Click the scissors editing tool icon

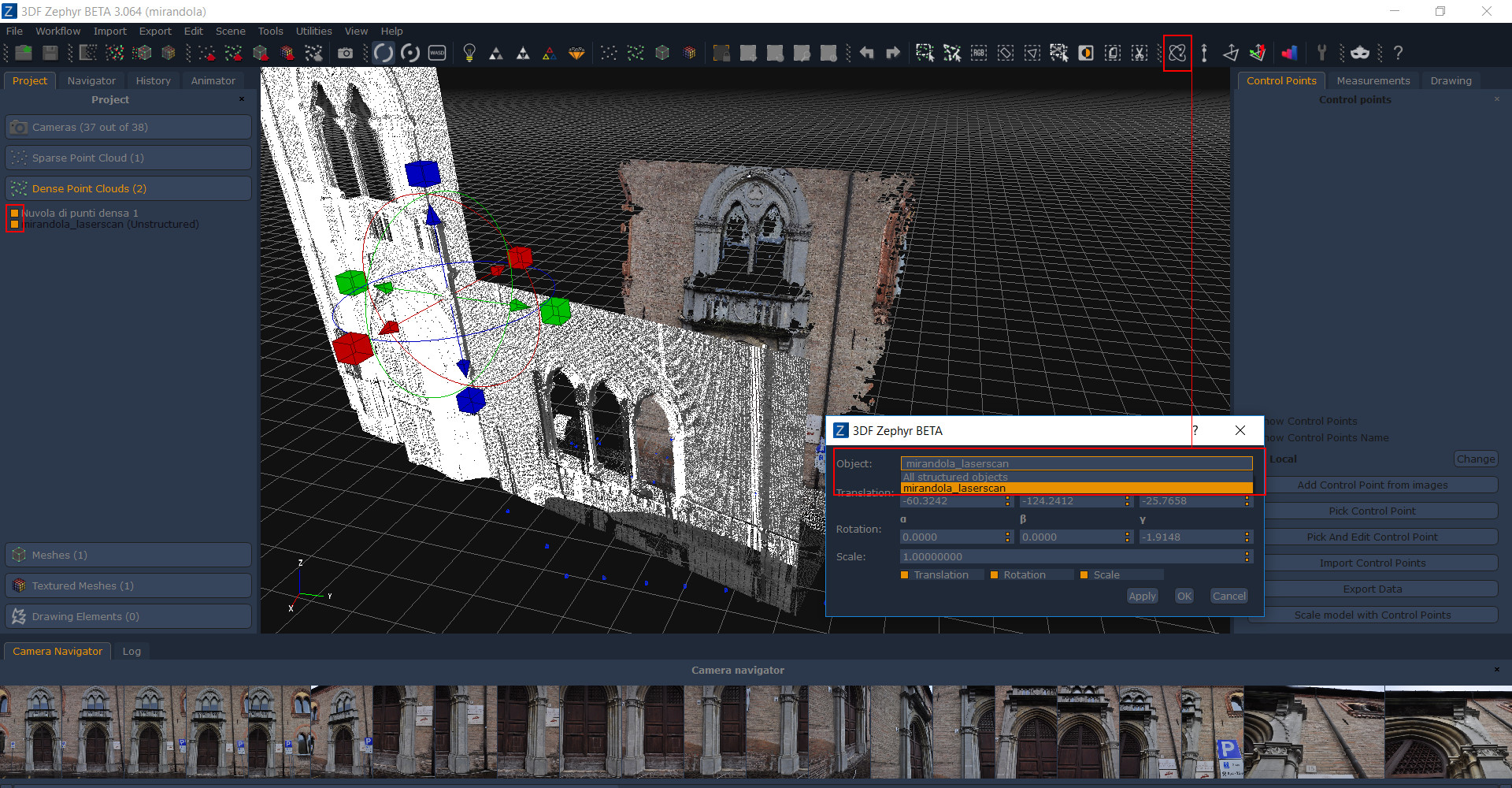(x=1140, y=53)
